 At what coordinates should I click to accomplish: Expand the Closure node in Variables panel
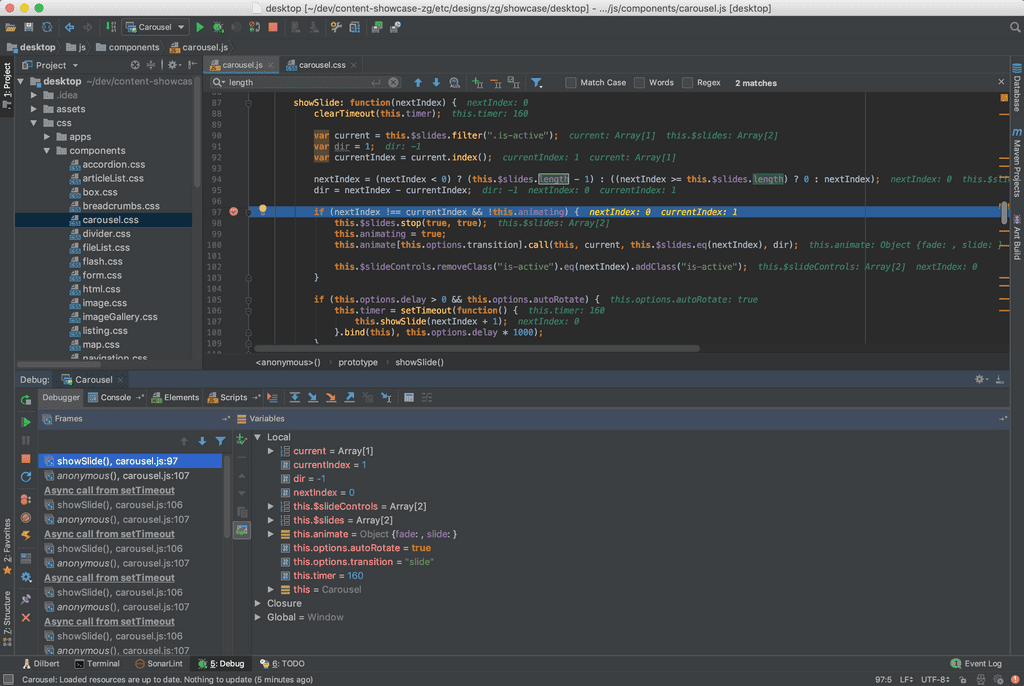click(x=257, y=601)
